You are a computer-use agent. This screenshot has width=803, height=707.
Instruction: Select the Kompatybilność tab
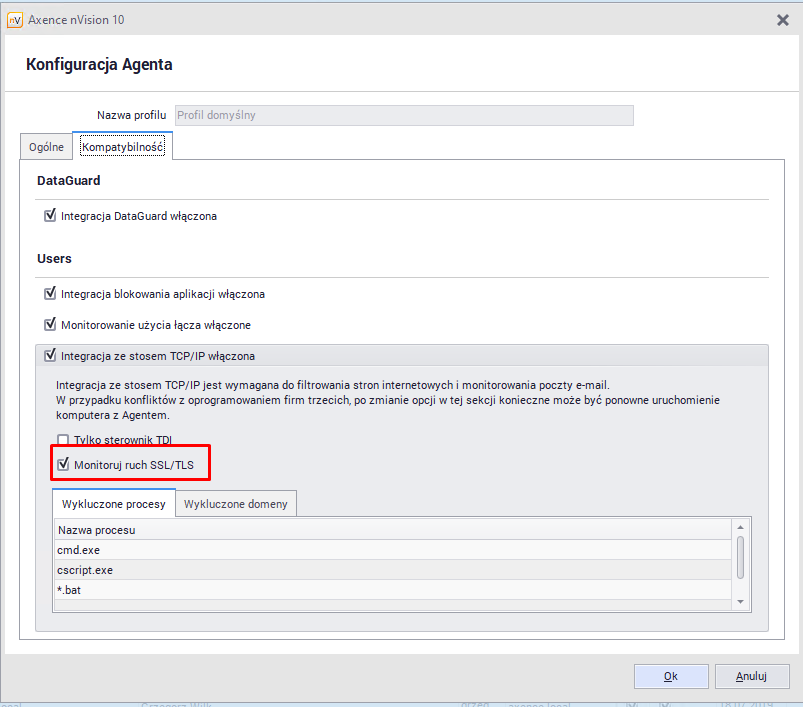tap(123, 147)
